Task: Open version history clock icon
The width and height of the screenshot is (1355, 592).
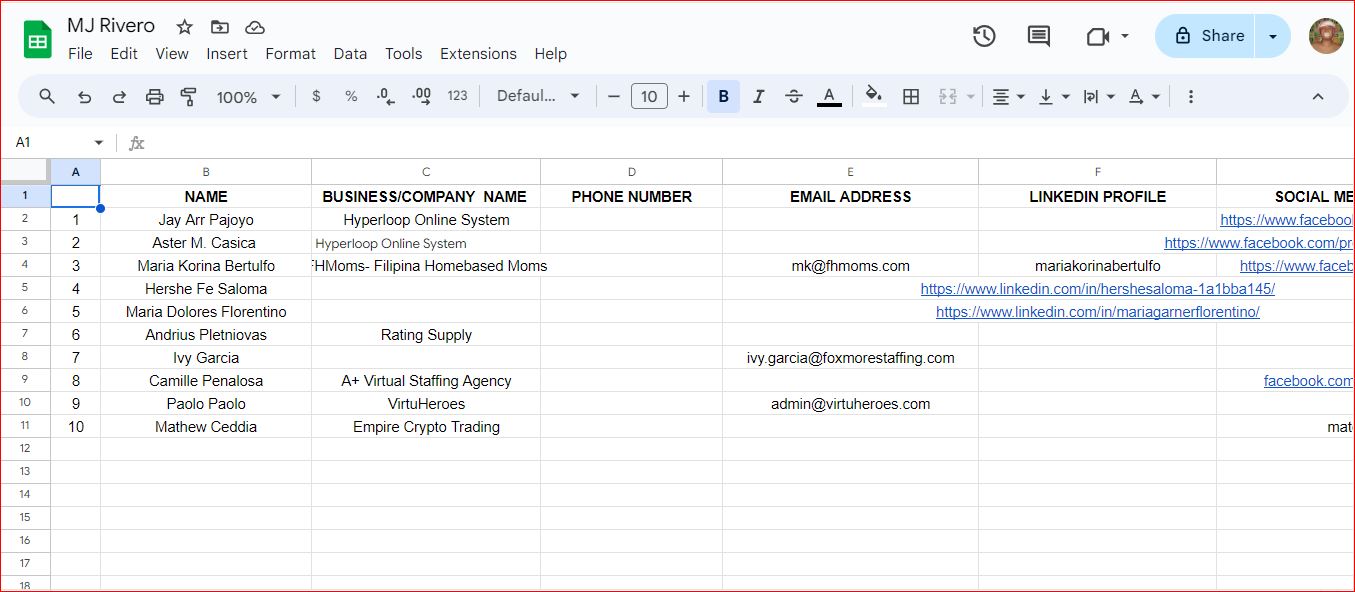Action: [x=984, y=36]
